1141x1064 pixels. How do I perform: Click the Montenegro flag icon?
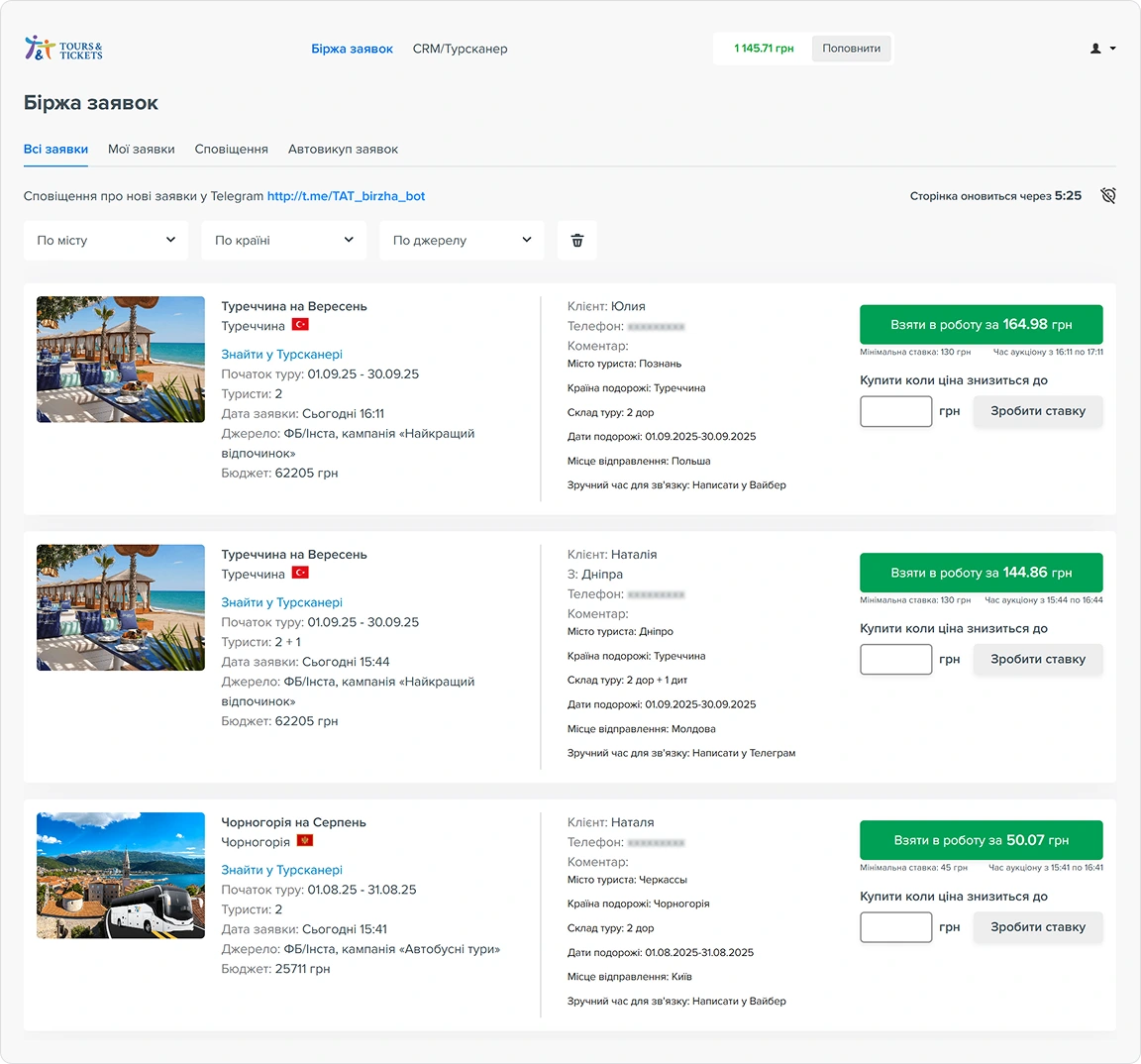coord(305,841)
